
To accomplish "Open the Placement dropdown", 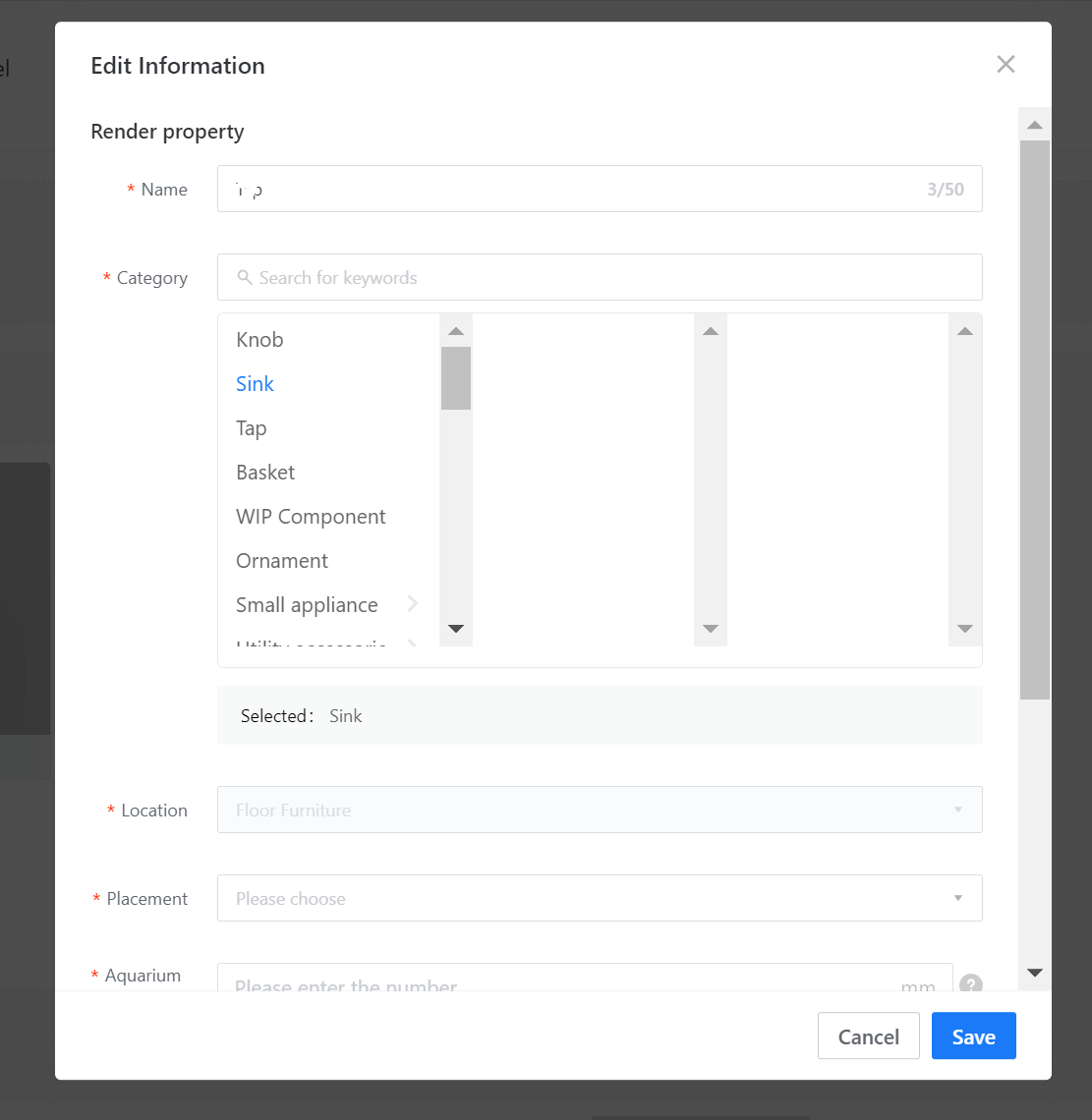I will coord(599,898).
